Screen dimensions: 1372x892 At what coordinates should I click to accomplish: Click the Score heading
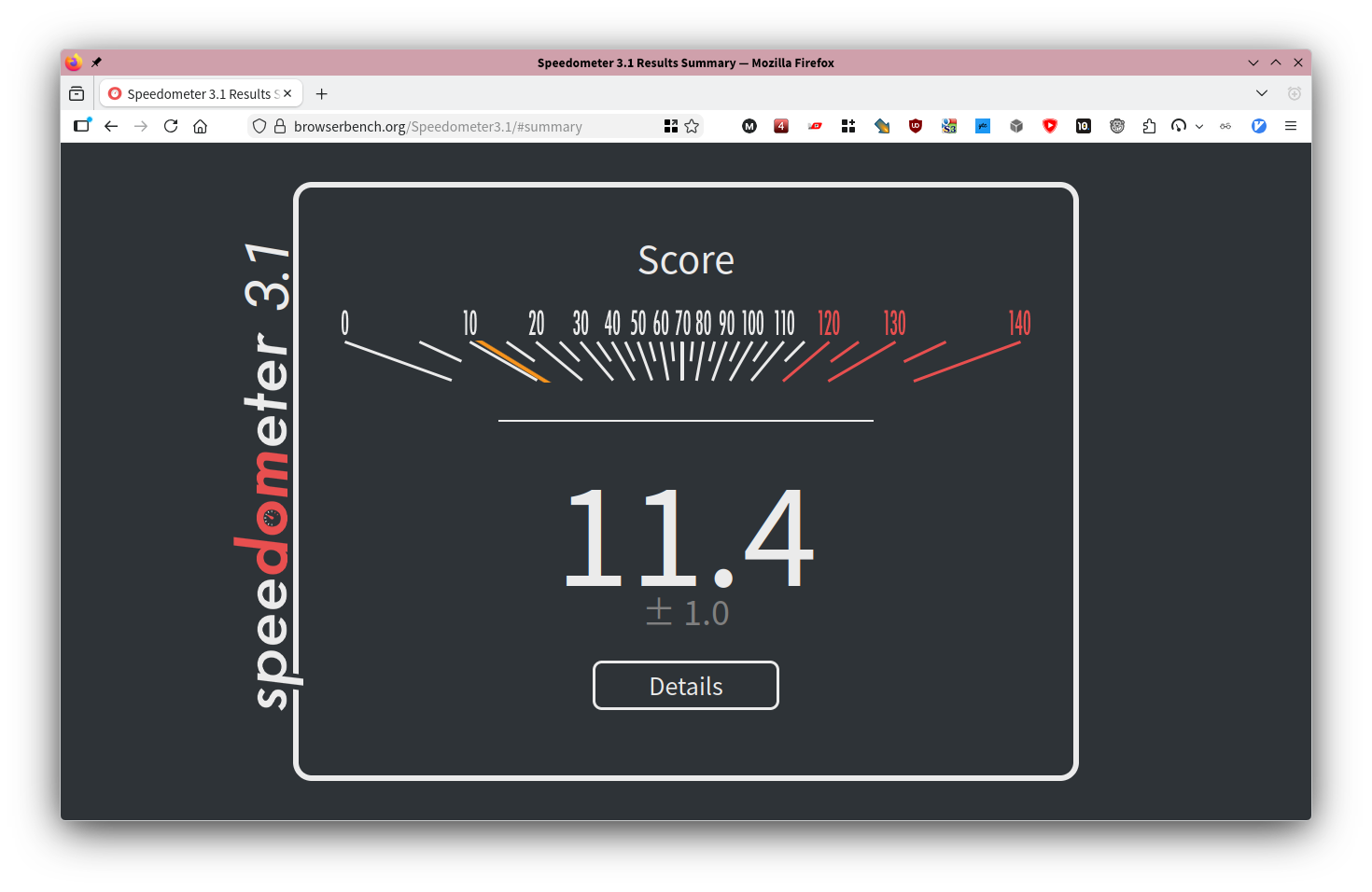686,260
